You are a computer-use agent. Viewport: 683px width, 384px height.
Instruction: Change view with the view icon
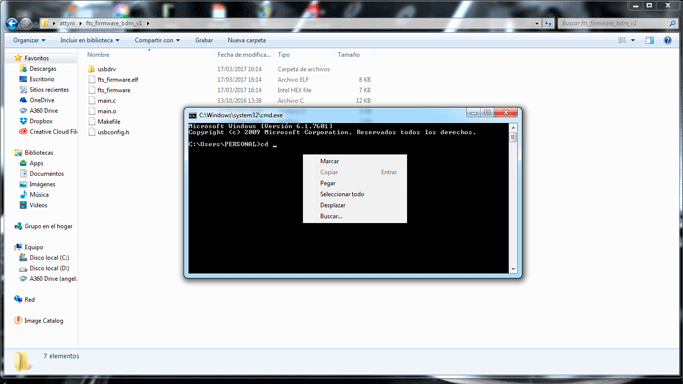tap(622, 40)
